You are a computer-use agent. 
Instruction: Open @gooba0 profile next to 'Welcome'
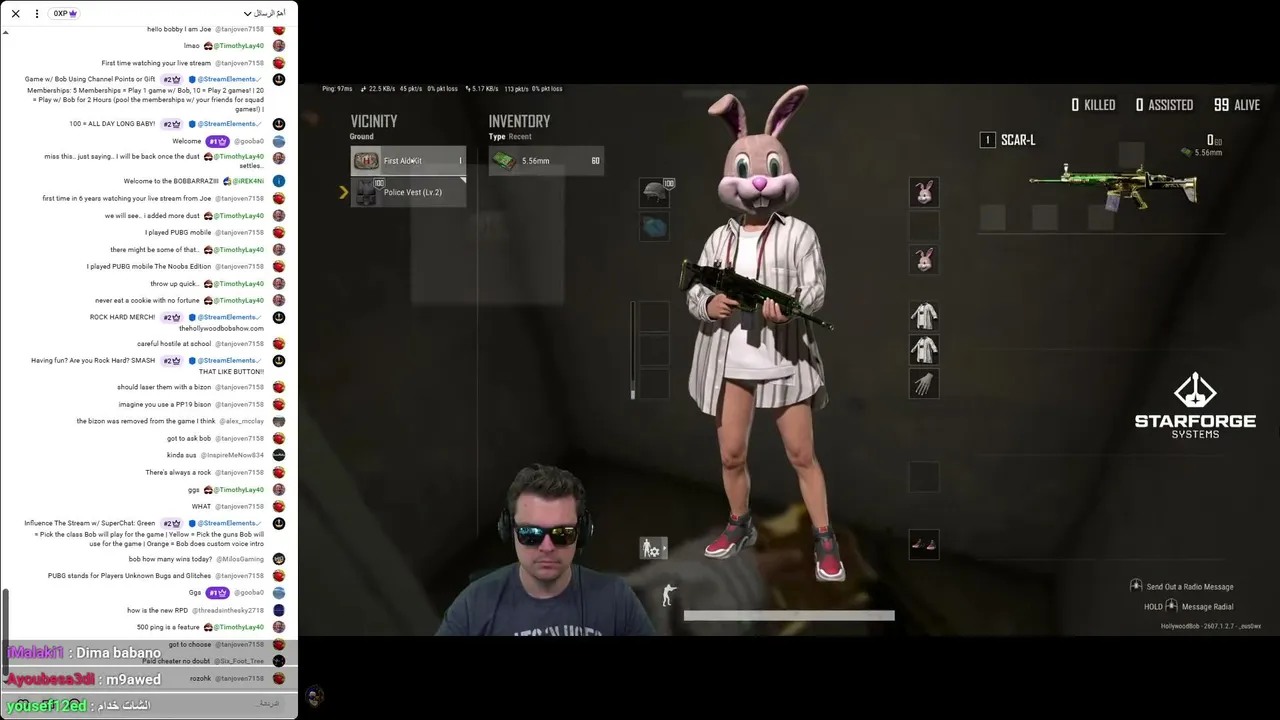(x=249, y=142)
